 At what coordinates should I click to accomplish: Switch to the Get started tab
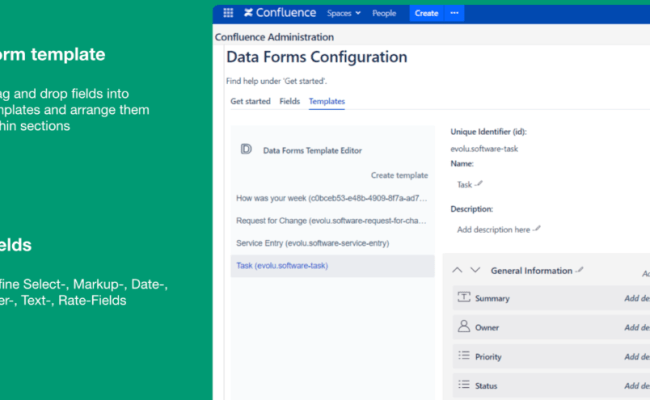coord(250,101)
